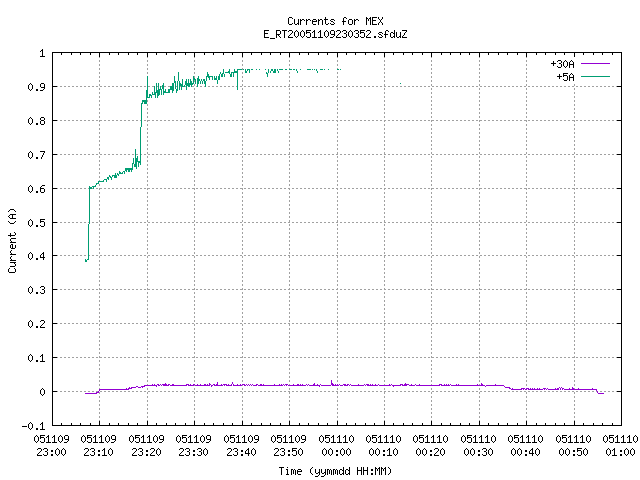The image size is (640, 480).
Task: Click the x-axis label '051109 23:40'
Action: pyautogui.click(x=241, y=446)
